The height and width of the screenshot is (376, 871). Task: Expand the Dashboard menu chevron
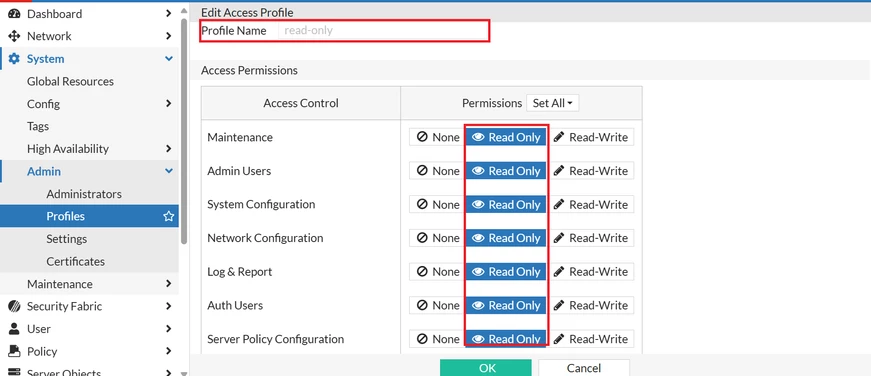pos(169,13)
